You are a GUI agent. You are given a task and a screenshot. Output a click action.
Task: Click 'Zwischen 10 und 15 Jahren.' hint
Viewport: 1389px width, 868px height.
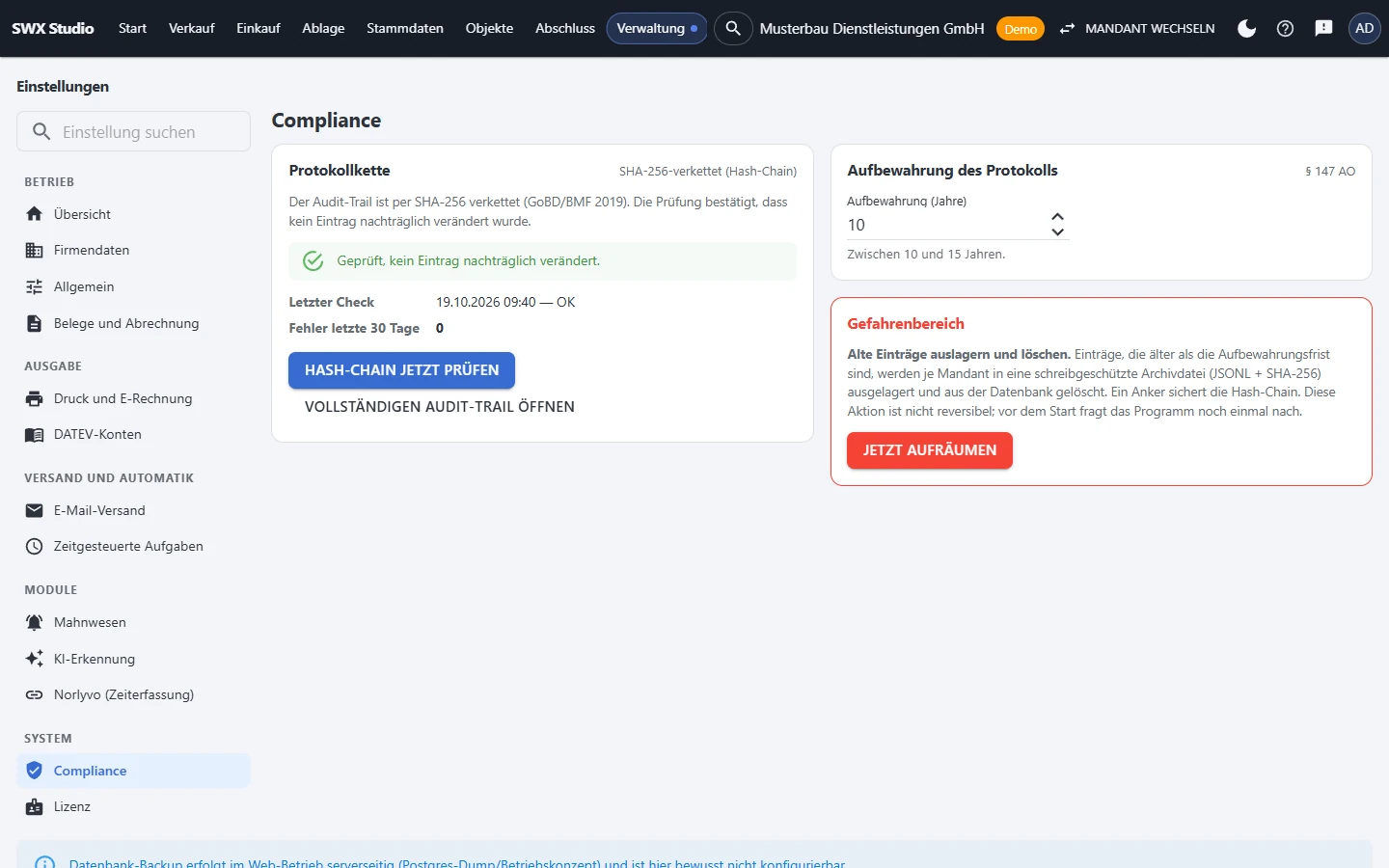926,254
